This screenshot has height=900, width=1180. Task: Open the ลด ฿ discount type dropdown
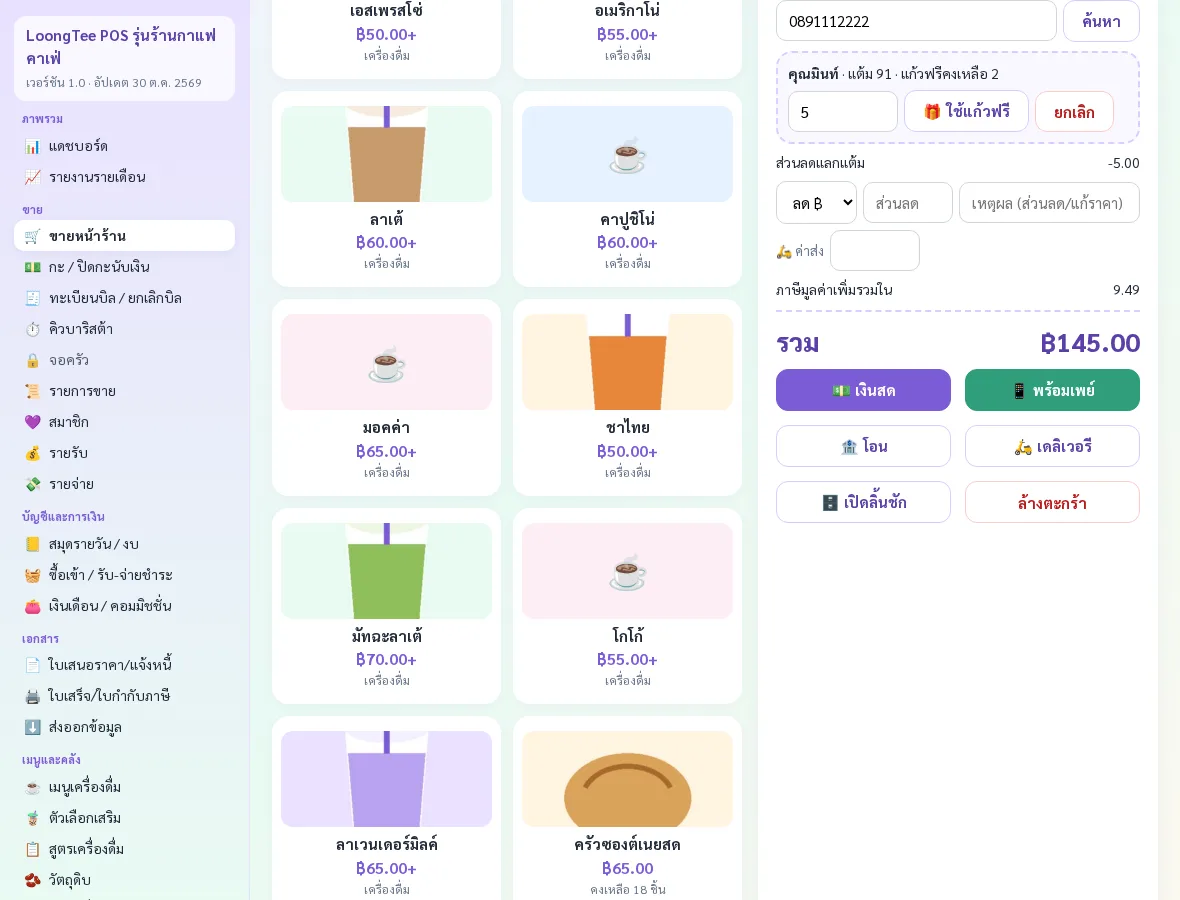point(816,203)
